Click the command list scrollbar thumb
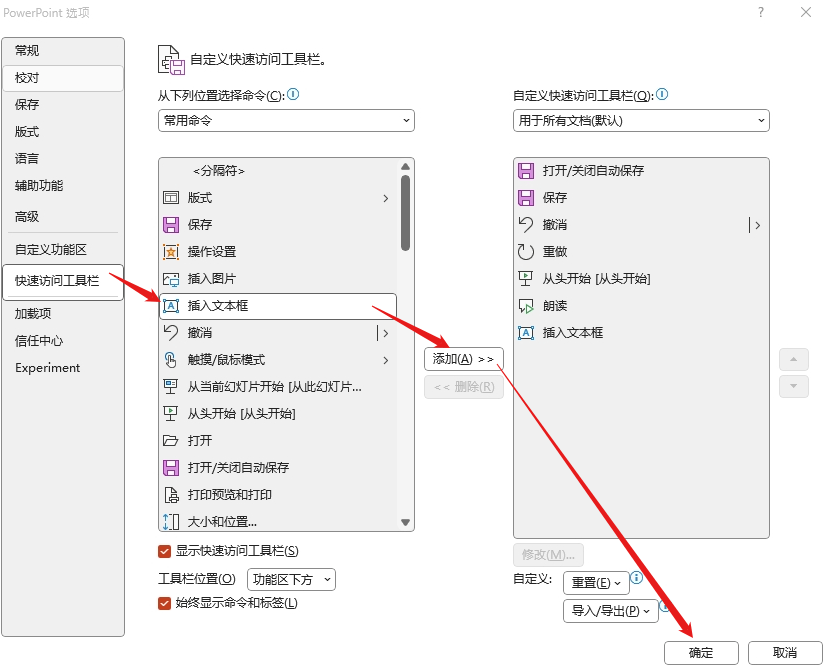Viewport: 823px width, 670px height. [x=405, y=212]
